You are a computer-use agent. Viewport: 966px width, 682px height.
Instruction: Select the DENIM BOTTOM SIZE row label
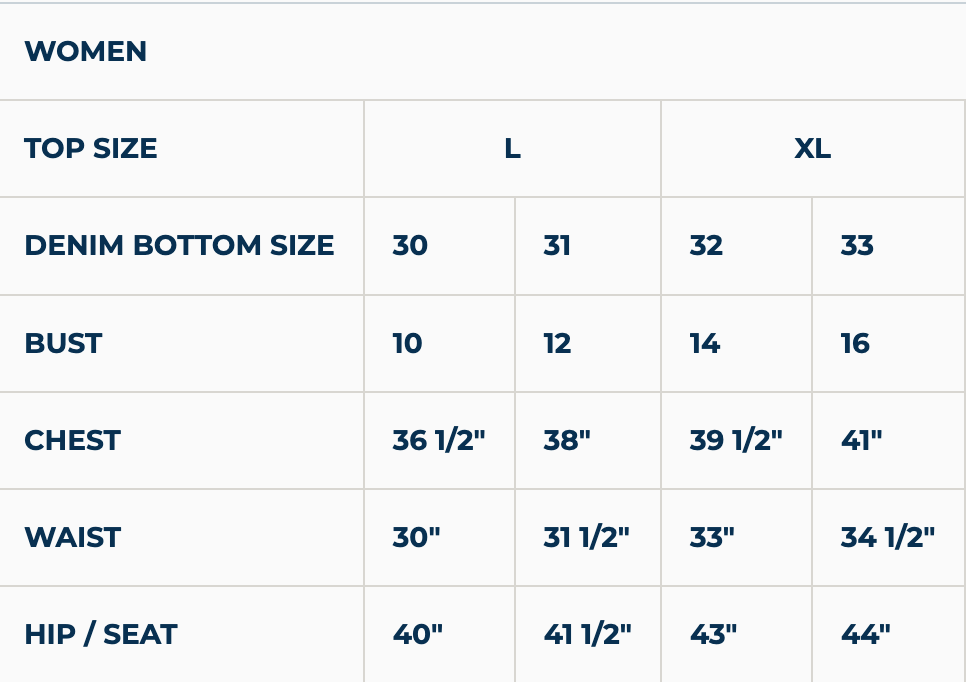[x=179, y=246]
